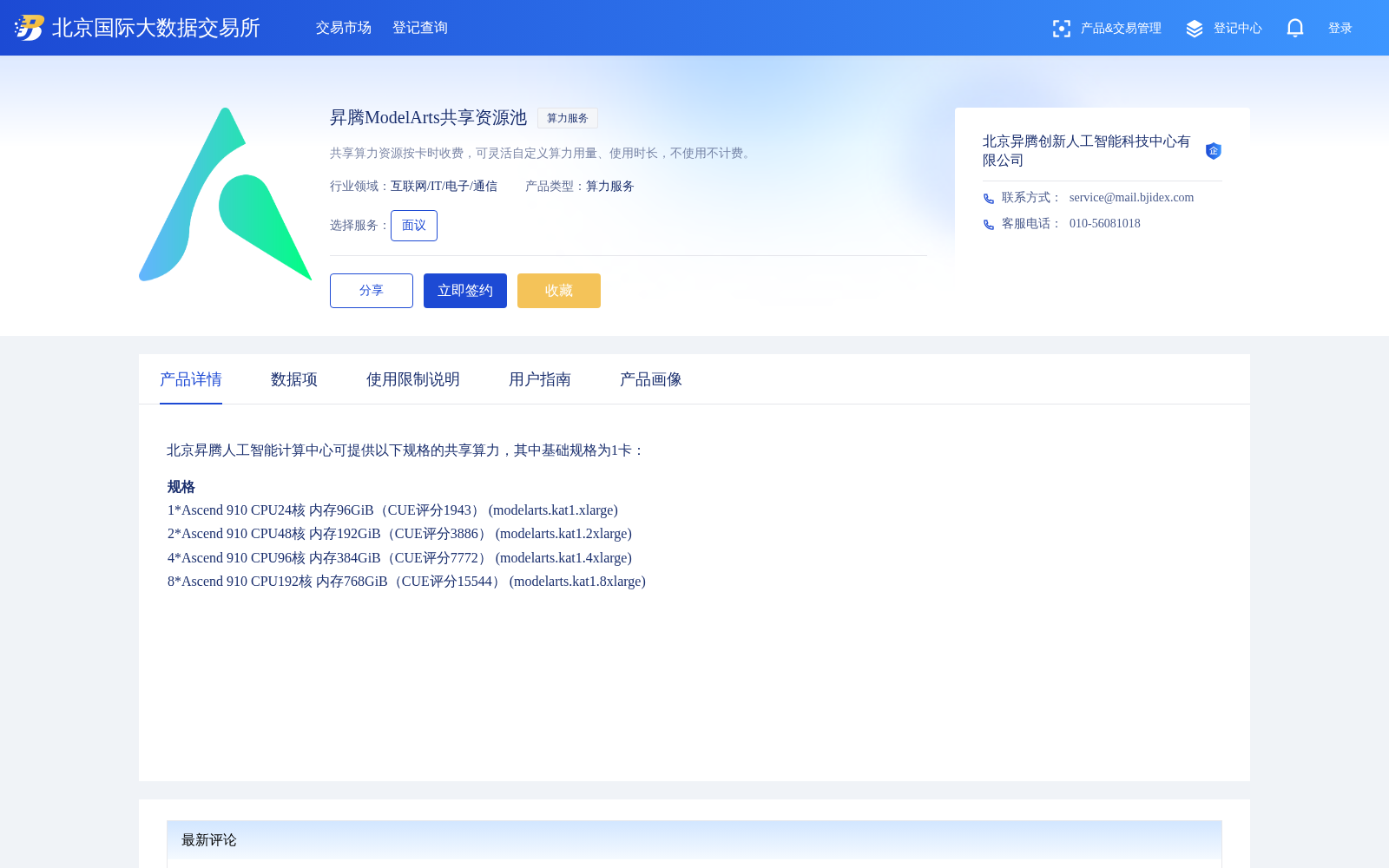Open the 产品&交易管理 menu label
The width and height of the screenshot is (1389, 868).
coord(1121,29)
